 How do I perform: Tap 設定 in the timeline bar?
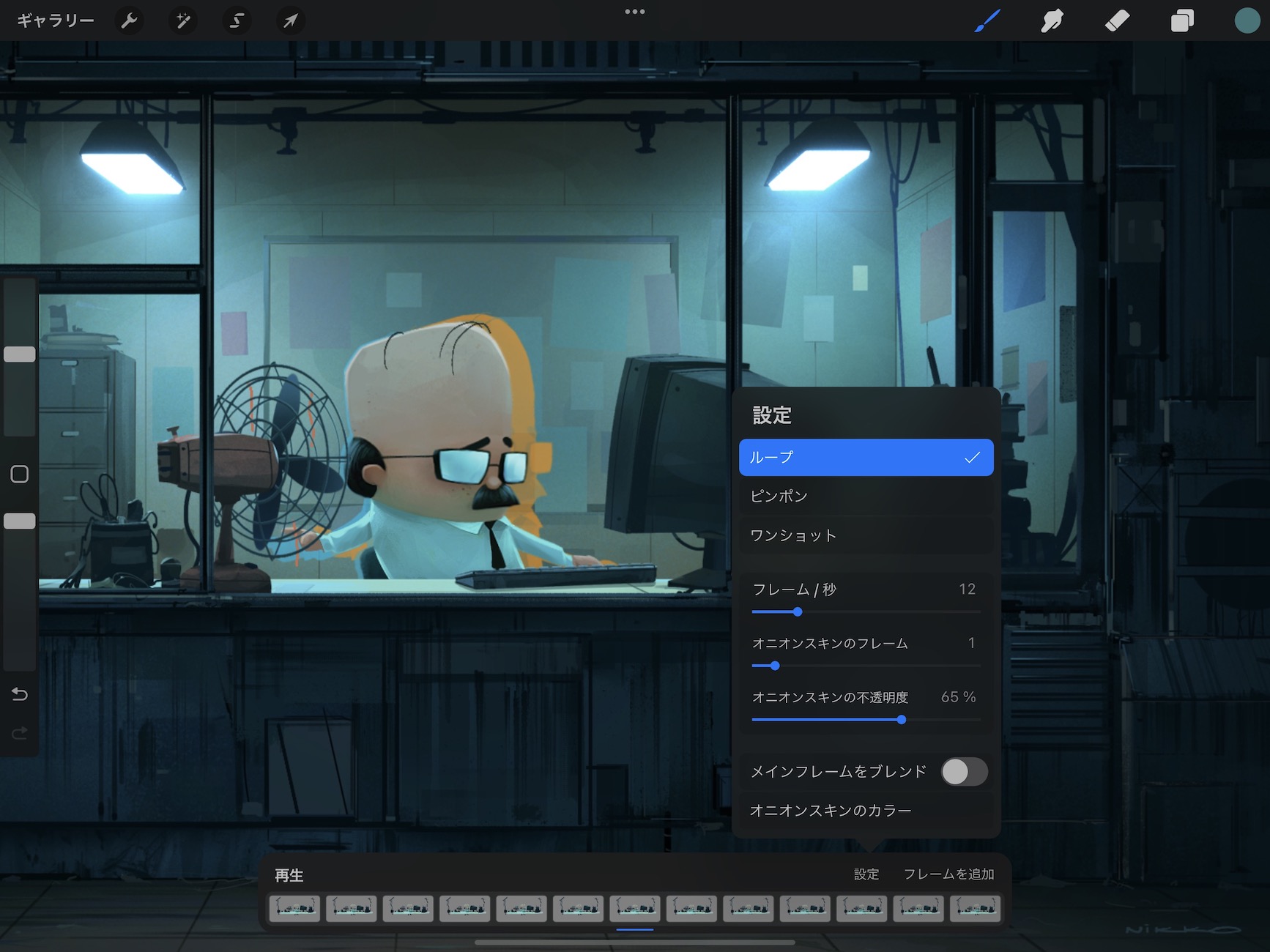(x=866, y=874)
